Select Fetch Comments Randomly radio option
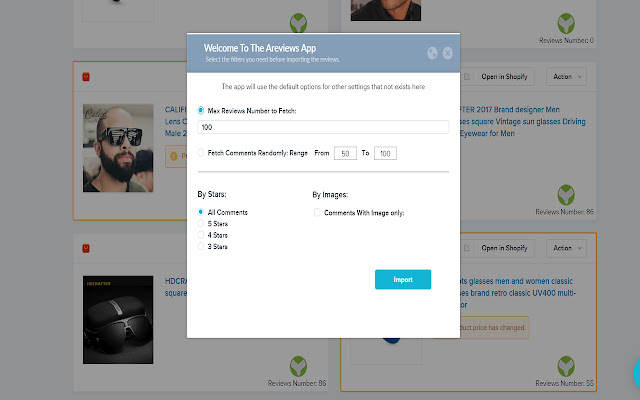The width and height of the screenshot is (640, 400). pos(201,153)
